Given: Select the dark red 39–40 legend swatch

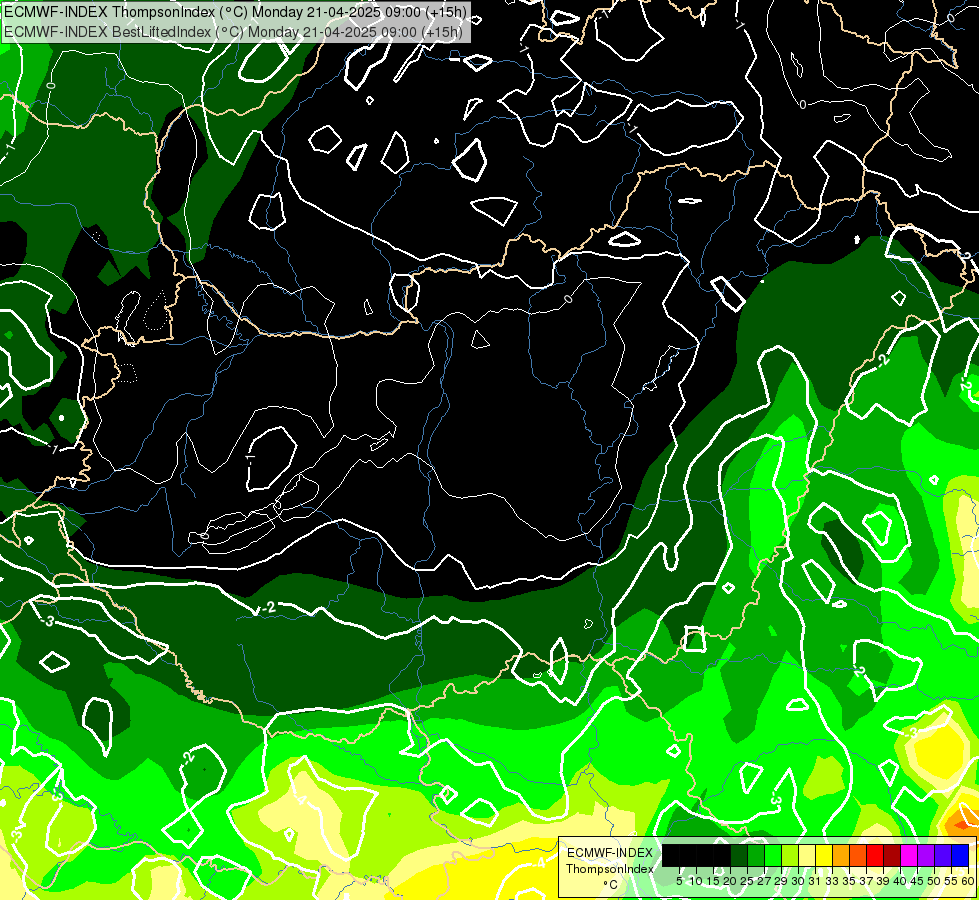Looking at the screenshot, I should tap(892, 856).
